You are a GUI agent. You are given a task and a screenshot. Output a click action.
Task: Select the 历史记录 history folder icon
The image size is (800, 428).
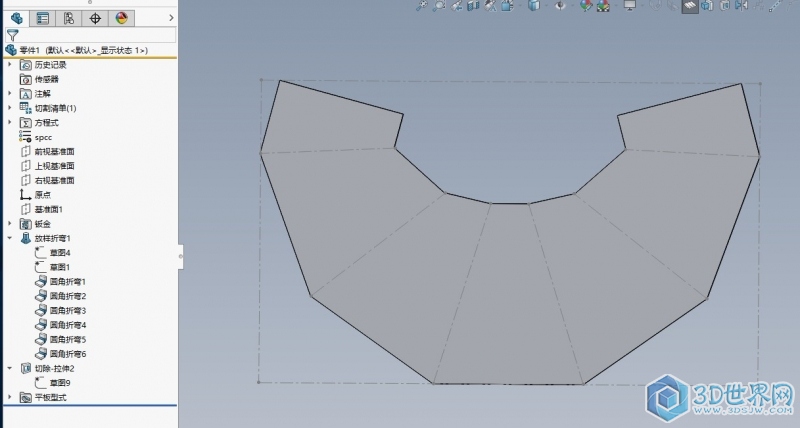(x=26, y=65)
